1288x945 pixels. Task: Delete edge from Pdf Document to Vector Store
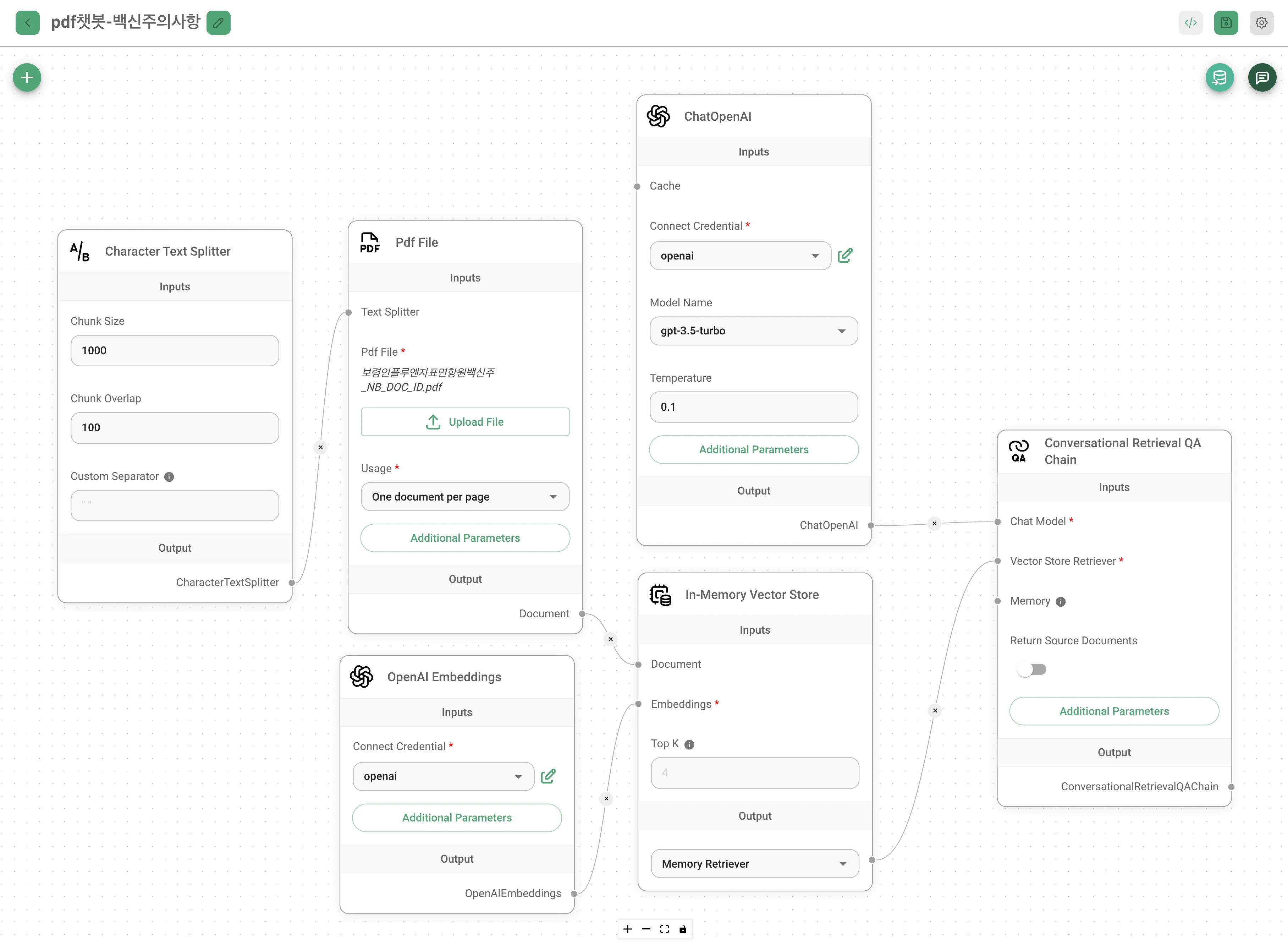pos(611,640)
